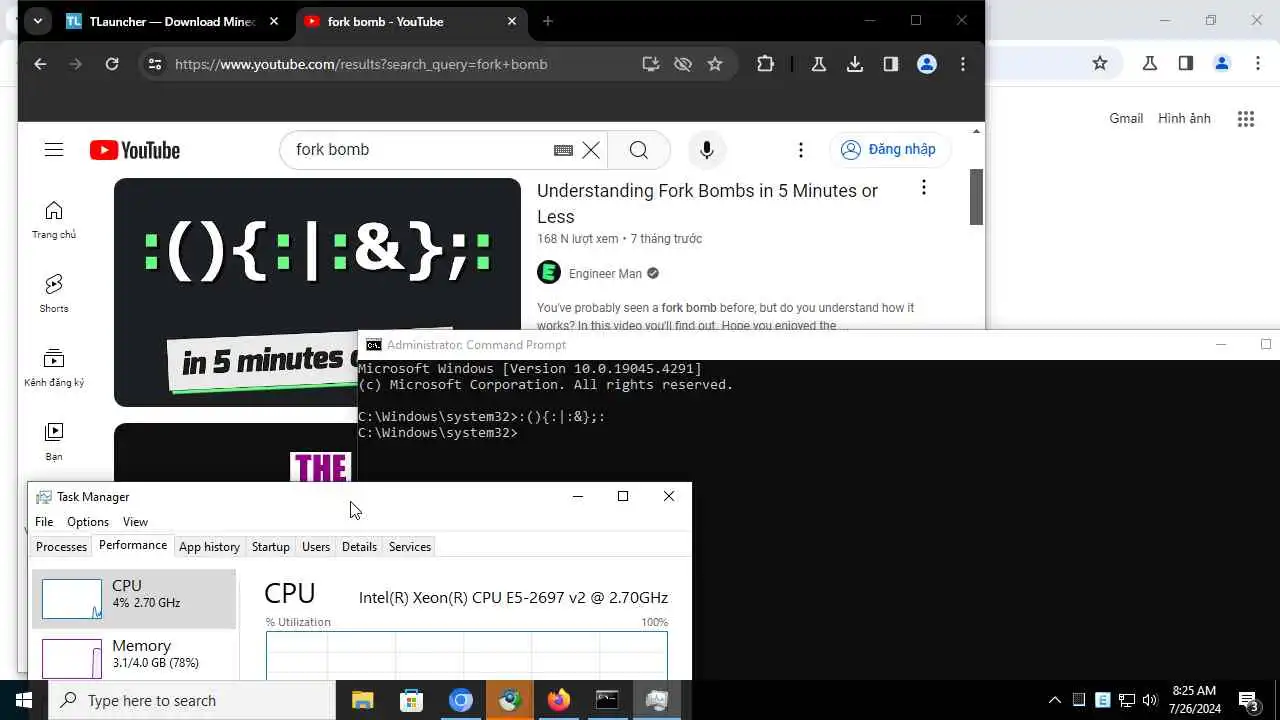Click the YouTube magnifier search button

[639, 150]
